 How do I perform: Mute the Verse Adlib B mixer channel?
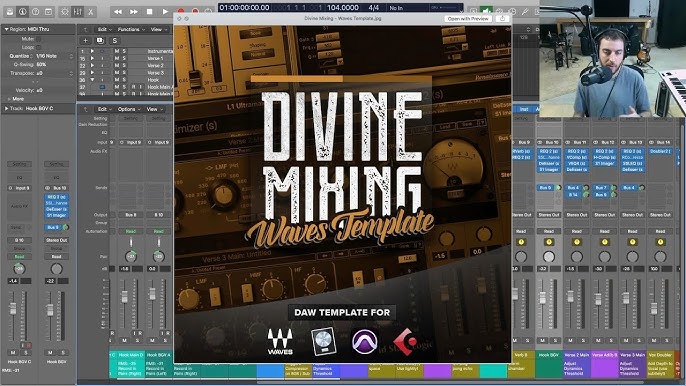pos(598,340)
